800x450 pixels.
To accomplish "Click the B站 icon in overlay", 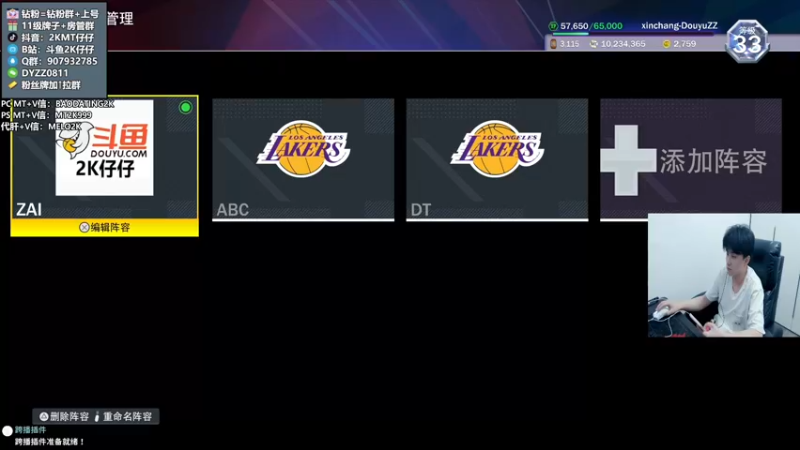I will click(x=13, y=49).
